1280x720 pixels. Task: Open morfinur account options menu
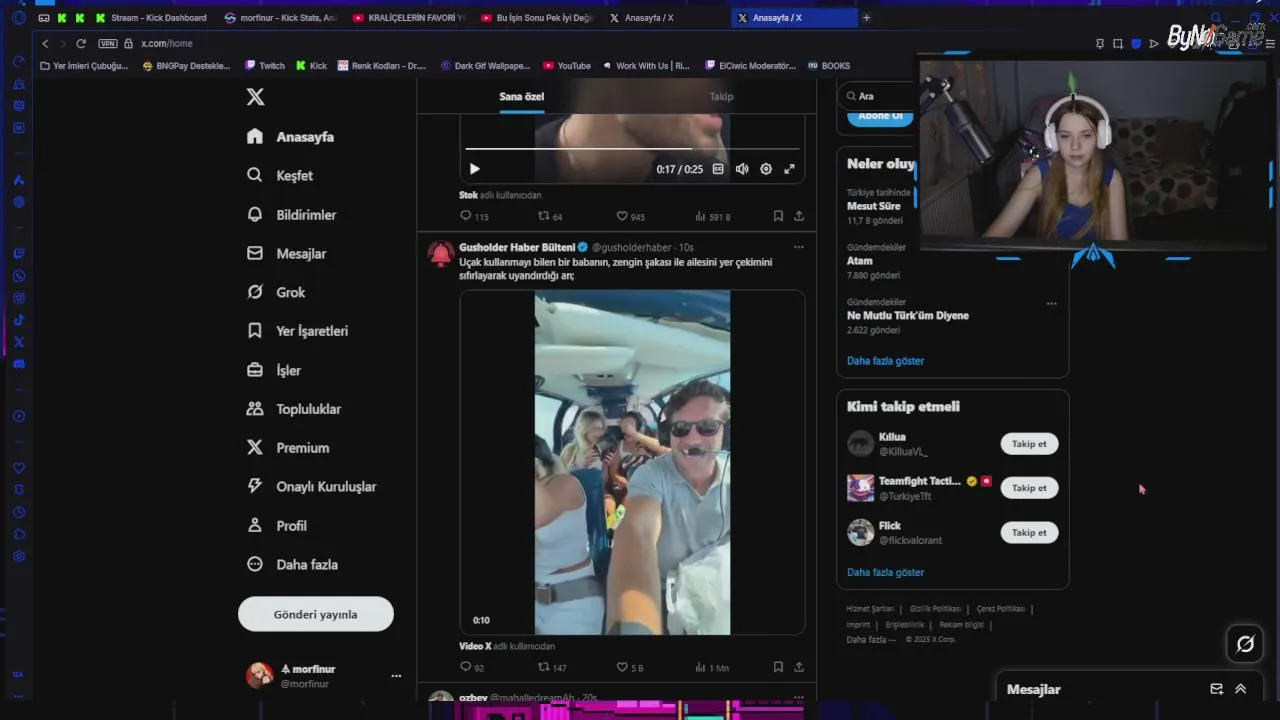(396, 676)
